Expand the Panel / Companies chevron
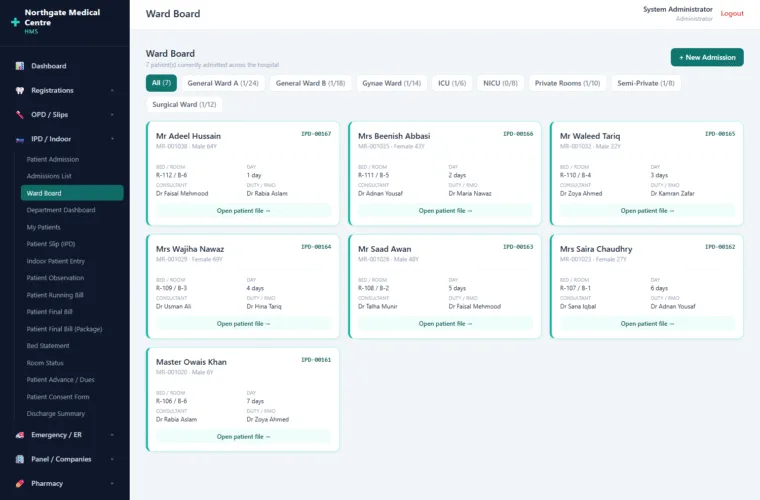 click(x=112, y=459)
